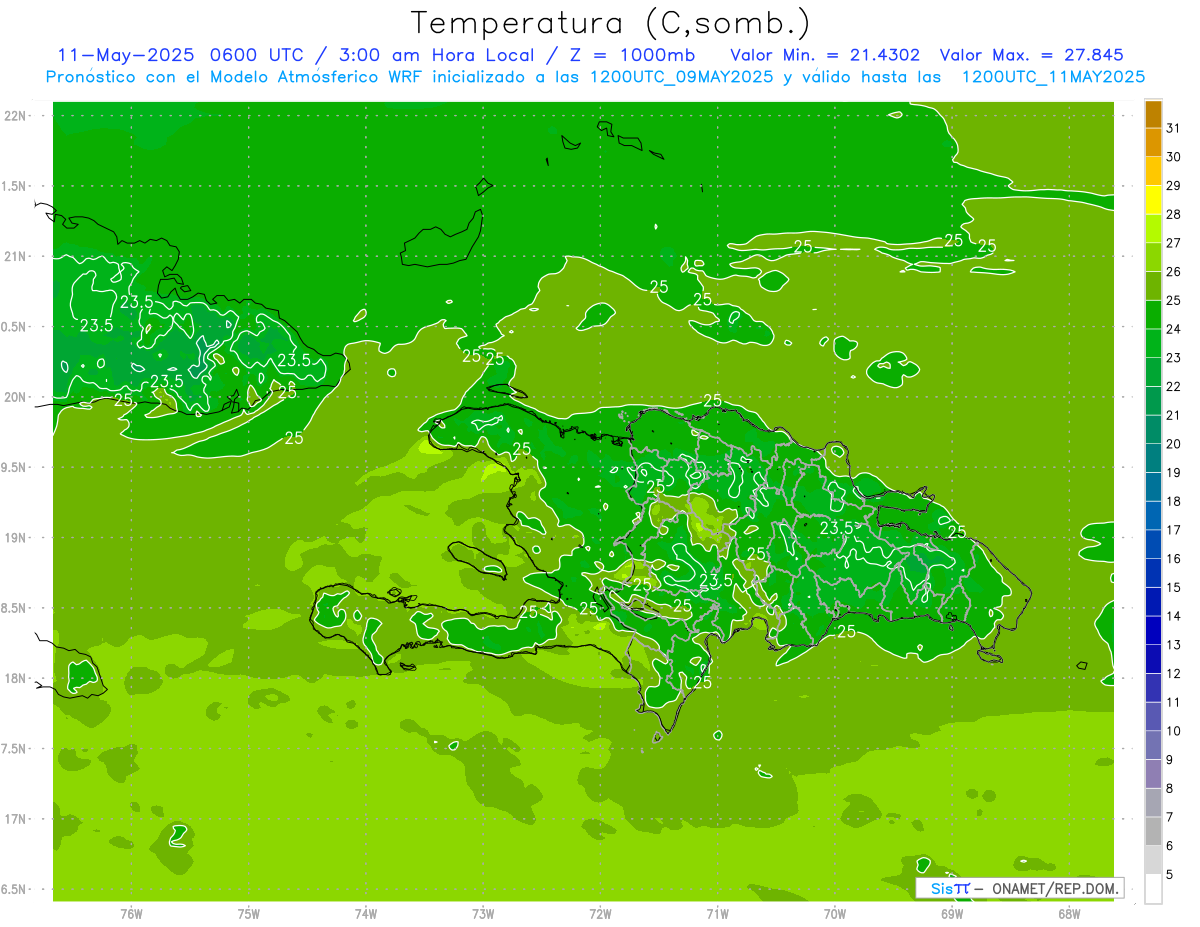Click the "21N" latitude label

click(x=15, y=257)
